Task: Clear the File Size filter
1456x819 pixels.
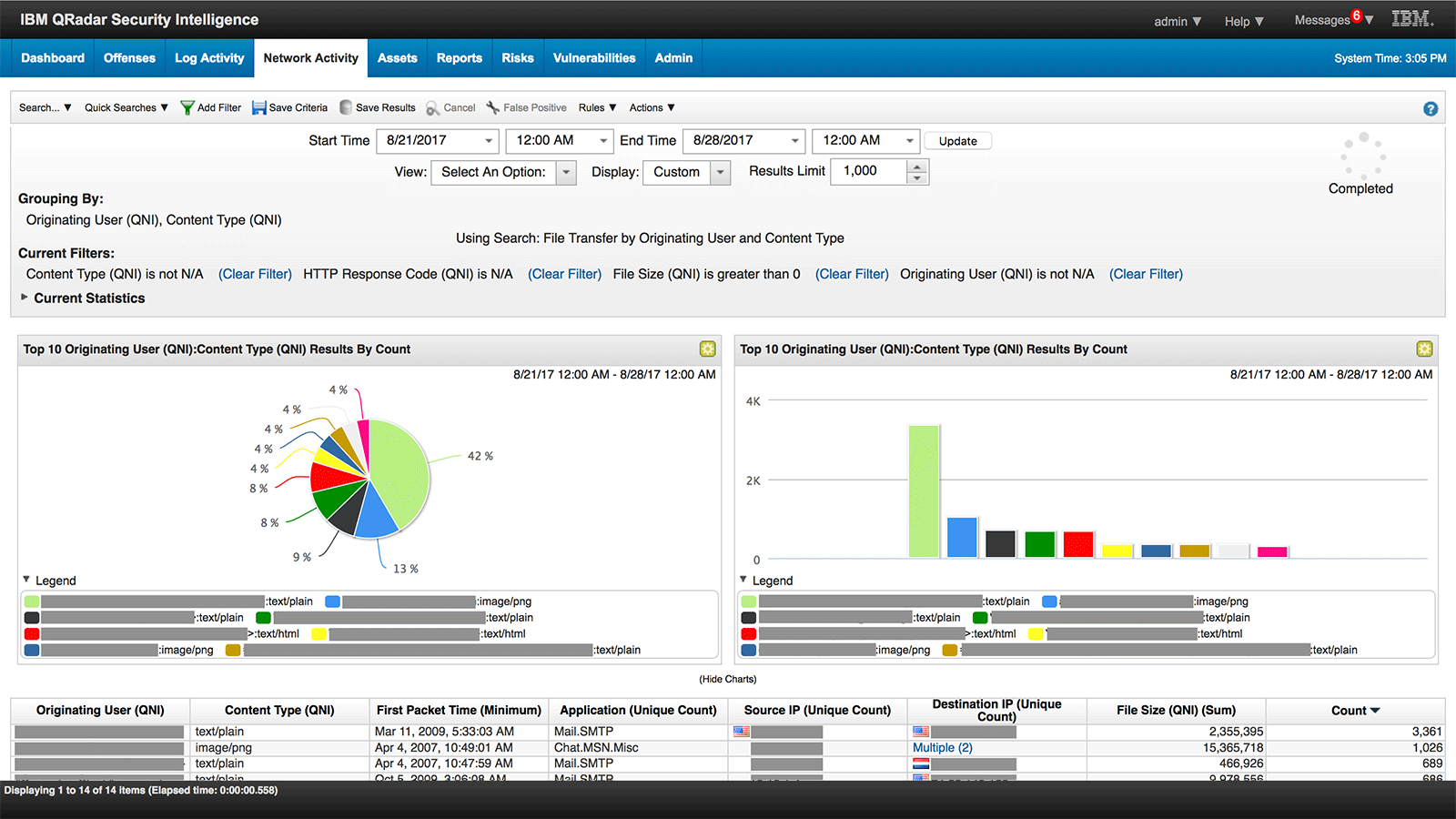Action: [x=852, y=274]
